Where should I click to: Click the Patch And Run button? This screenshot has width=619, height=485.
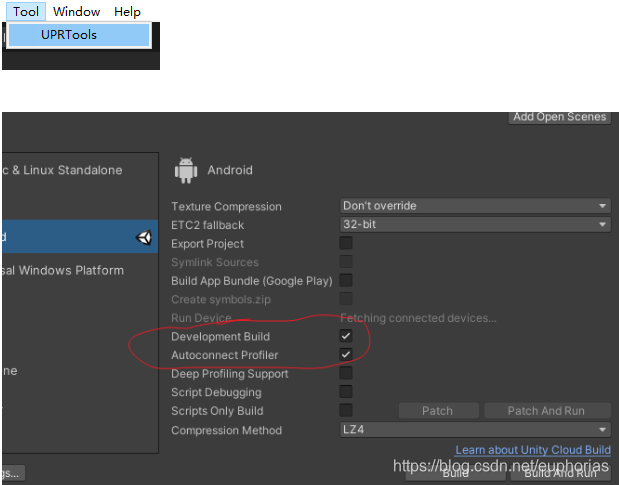pos(547,411)
